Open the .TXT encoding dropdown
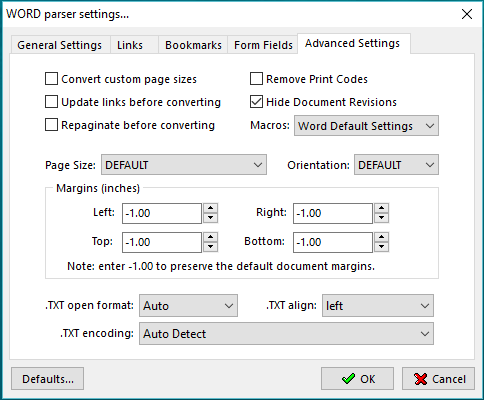The width and height of the screenshot is (484, 400). pos(286,333)
